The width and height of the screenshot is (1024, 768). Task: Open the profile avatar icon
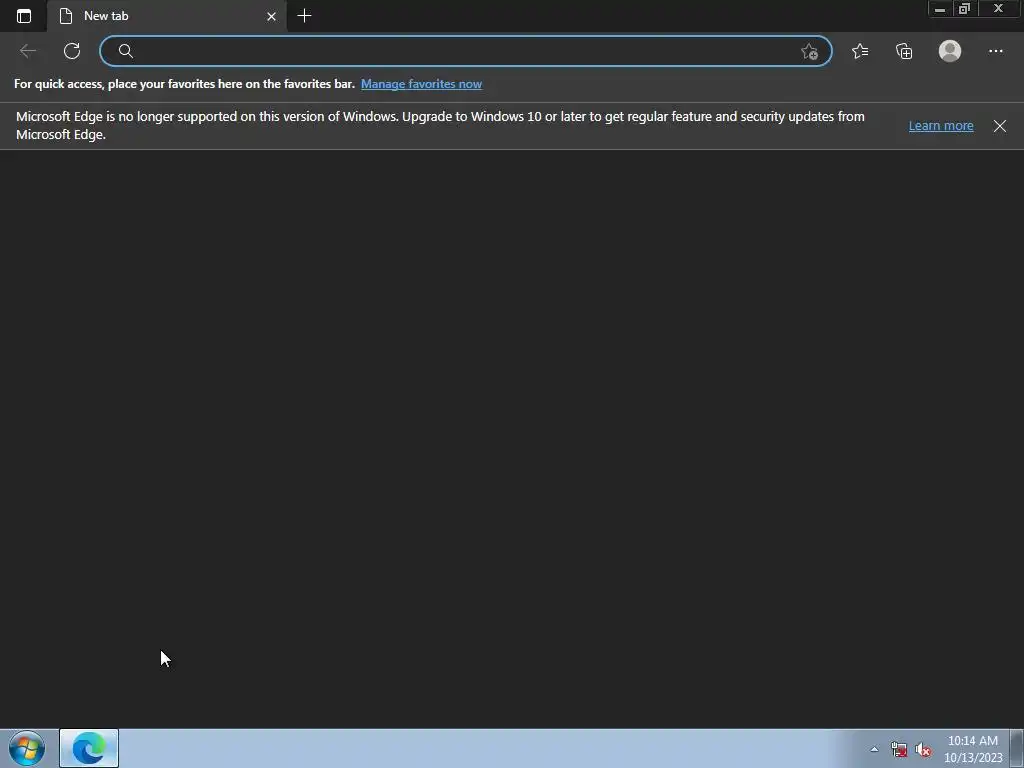click(x=950, y=51)
